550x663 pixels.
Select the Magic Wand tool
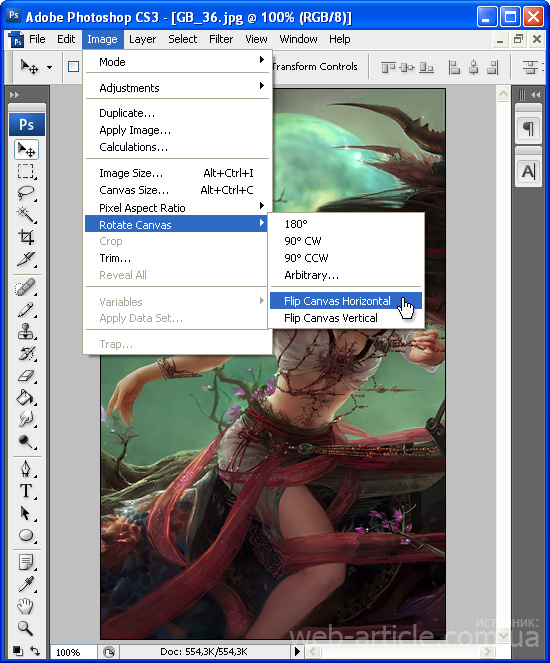[26, 215]
